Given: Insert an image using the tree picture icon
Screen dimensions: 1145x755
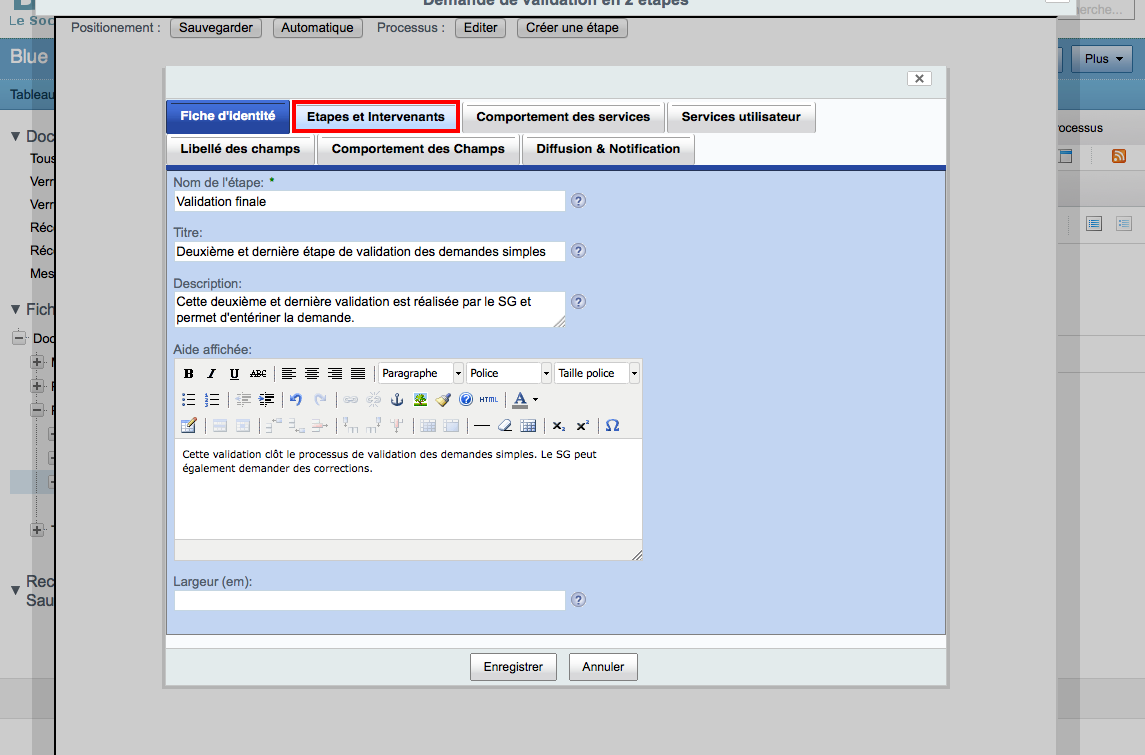Looking at the screenshot, I should (x=420, y=399).
